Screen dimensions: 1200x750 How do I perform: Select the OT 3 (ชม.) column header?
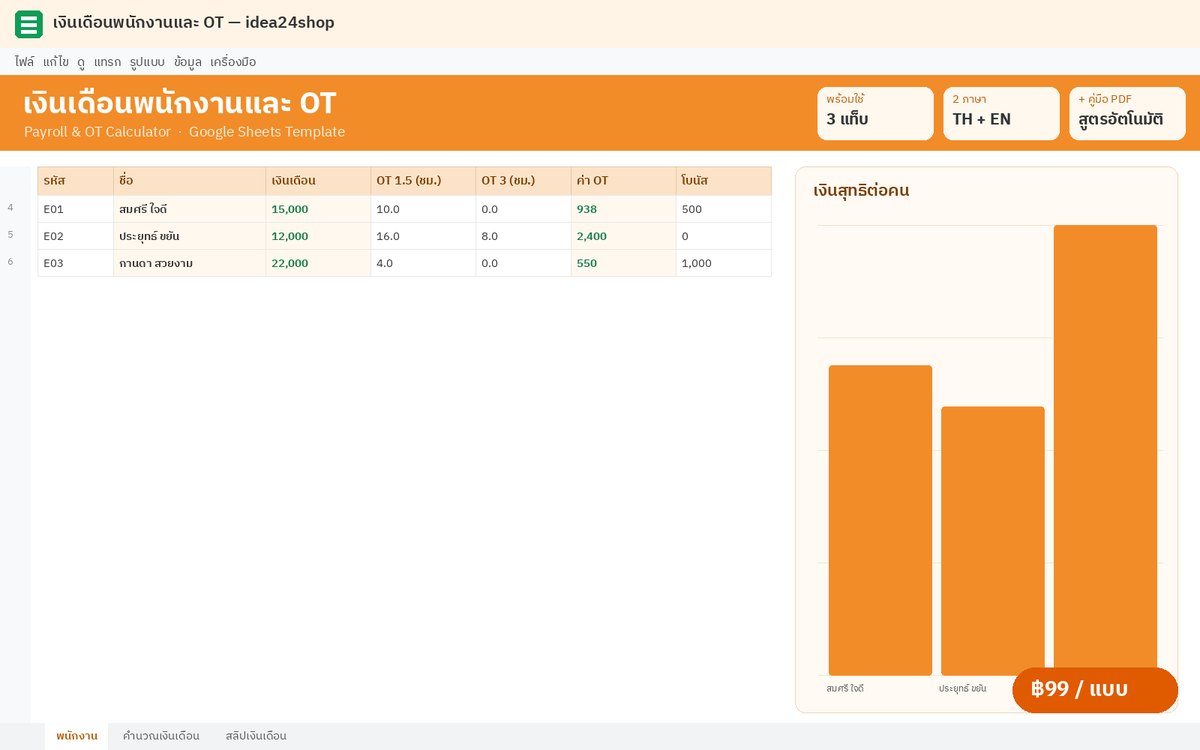pyautogui.click(x=523, y=181)
